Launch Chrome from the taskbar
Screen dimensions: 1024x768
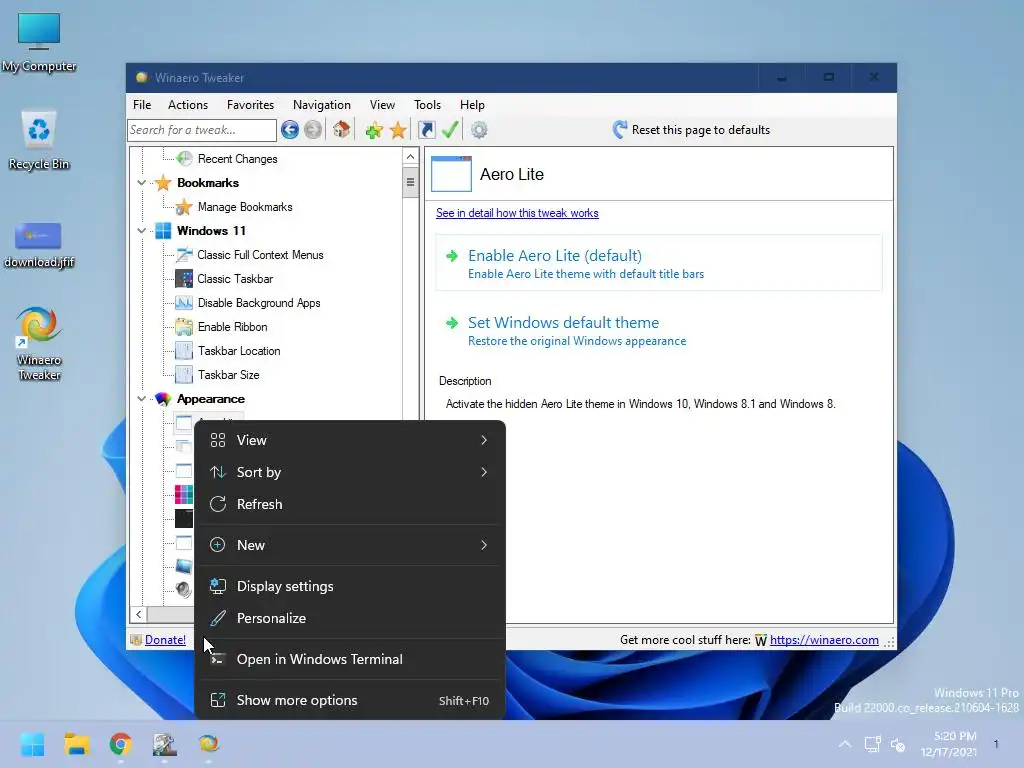tap(121, 744)
